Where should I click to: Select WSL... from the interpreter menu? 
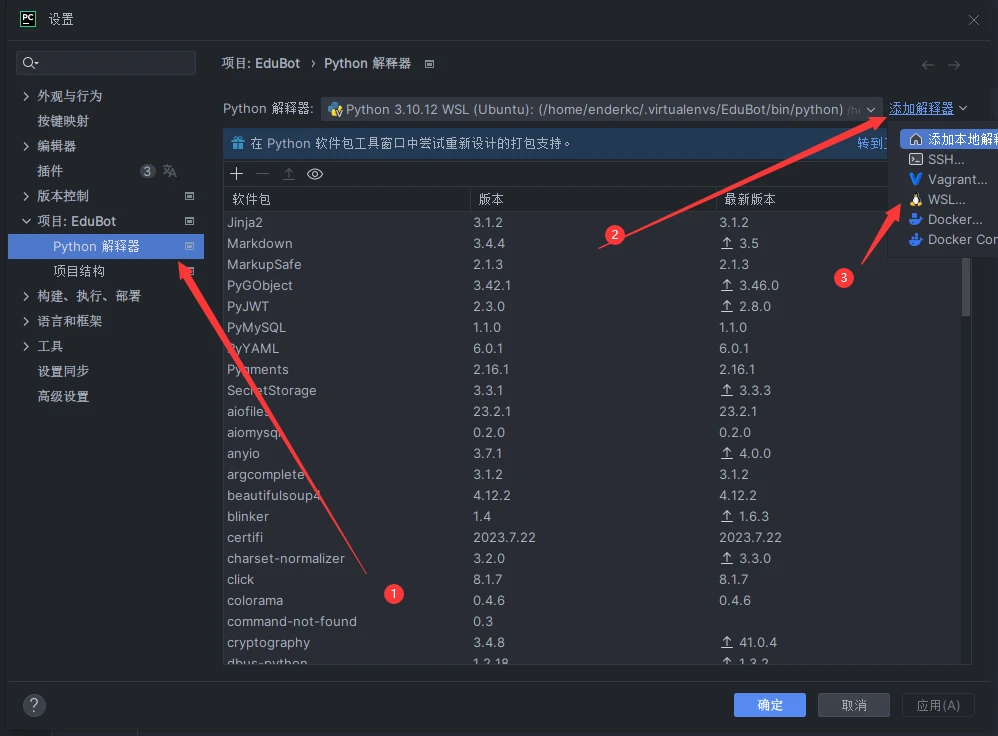pyautogui.click(x=946, y=200)
